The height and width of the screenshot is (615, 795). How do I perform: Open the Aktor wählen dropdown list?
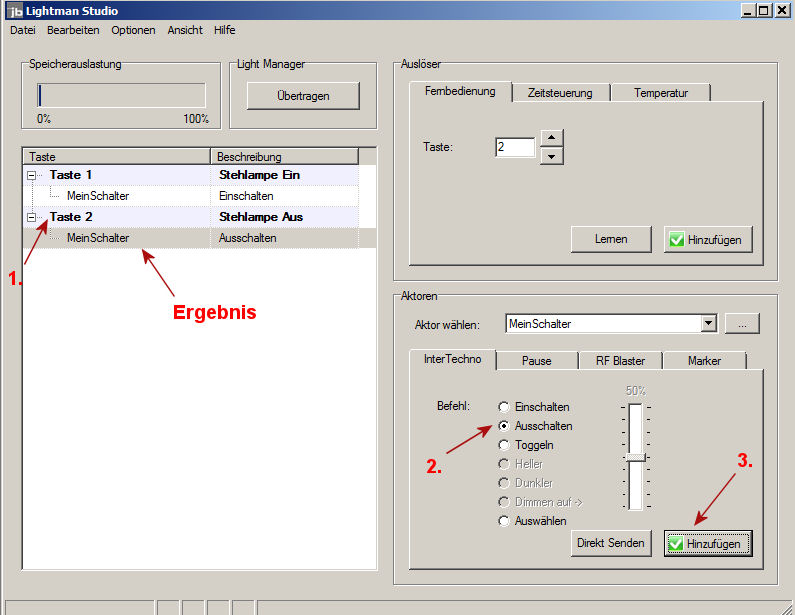(709, 324)
